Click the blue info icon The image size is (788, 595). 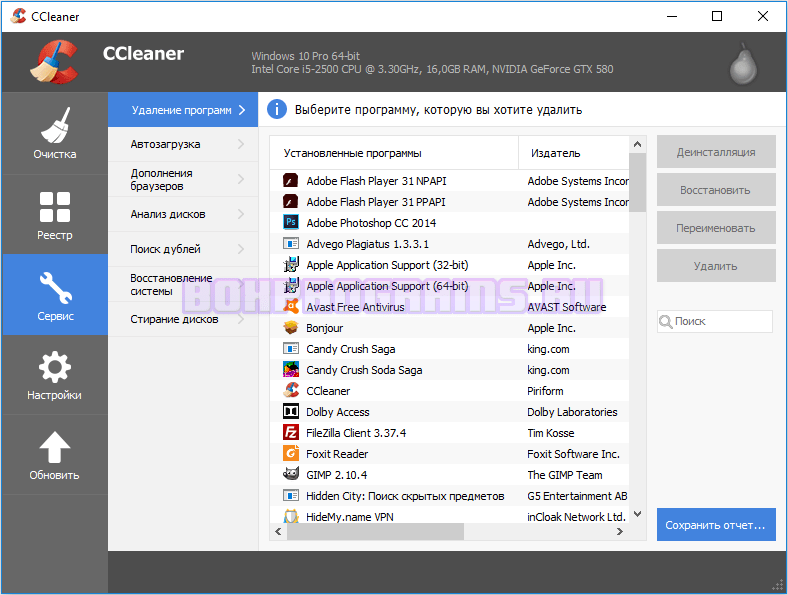click(x=276, y=109)
